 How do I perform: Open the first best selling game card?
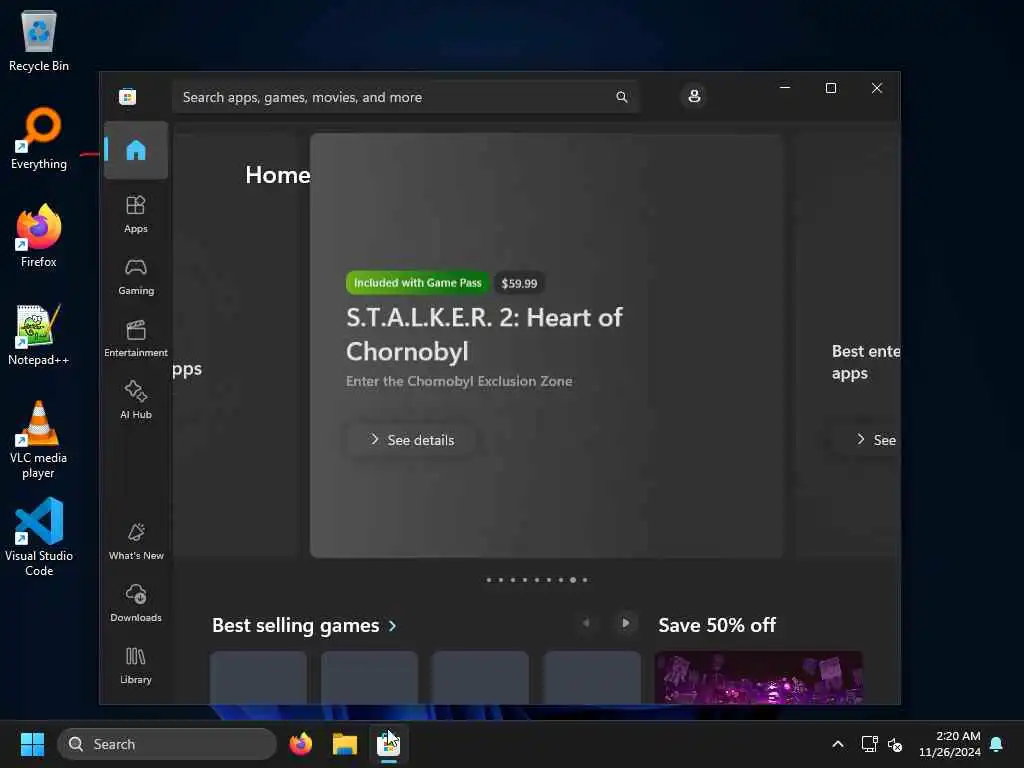[259, 677]
